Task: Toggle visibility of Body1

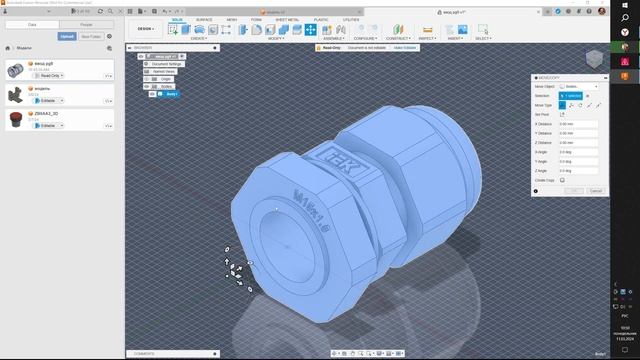Action: (x=152, y=94)
